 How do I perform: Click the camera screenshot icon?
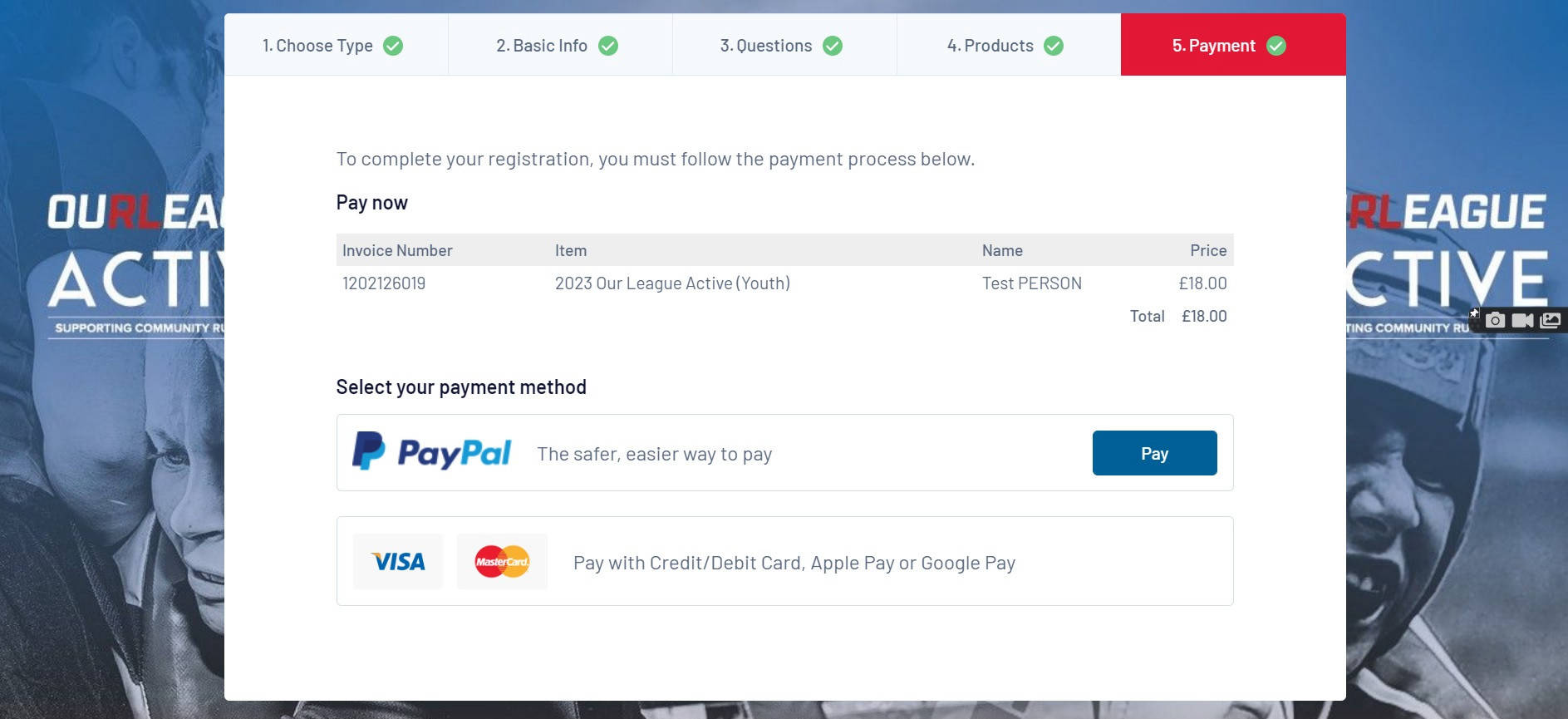tap(1495, 320)
